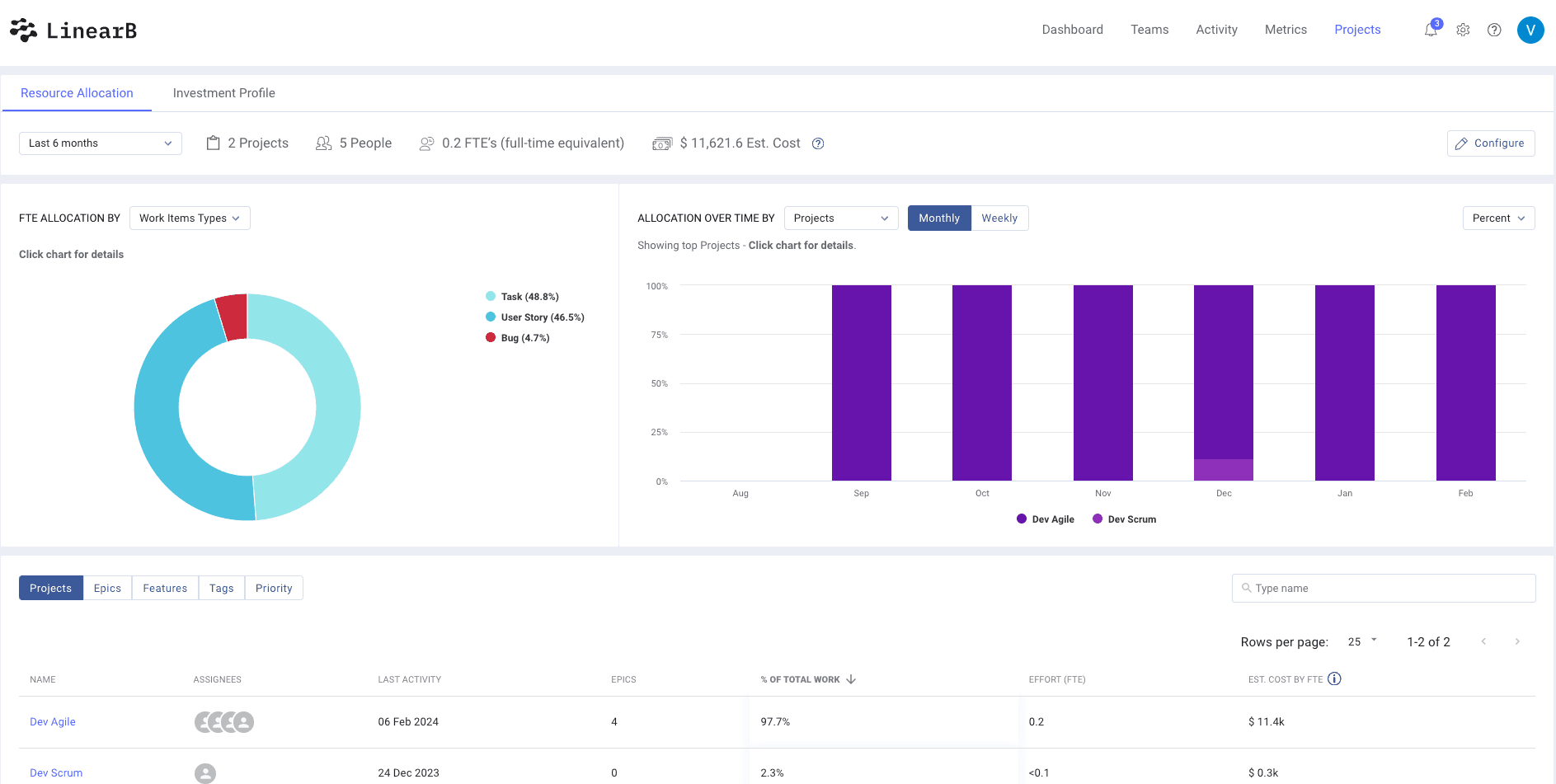1556x784 pixels.
Task: Click the sort arrow beside % of Total Work
Action: point(851,679)
